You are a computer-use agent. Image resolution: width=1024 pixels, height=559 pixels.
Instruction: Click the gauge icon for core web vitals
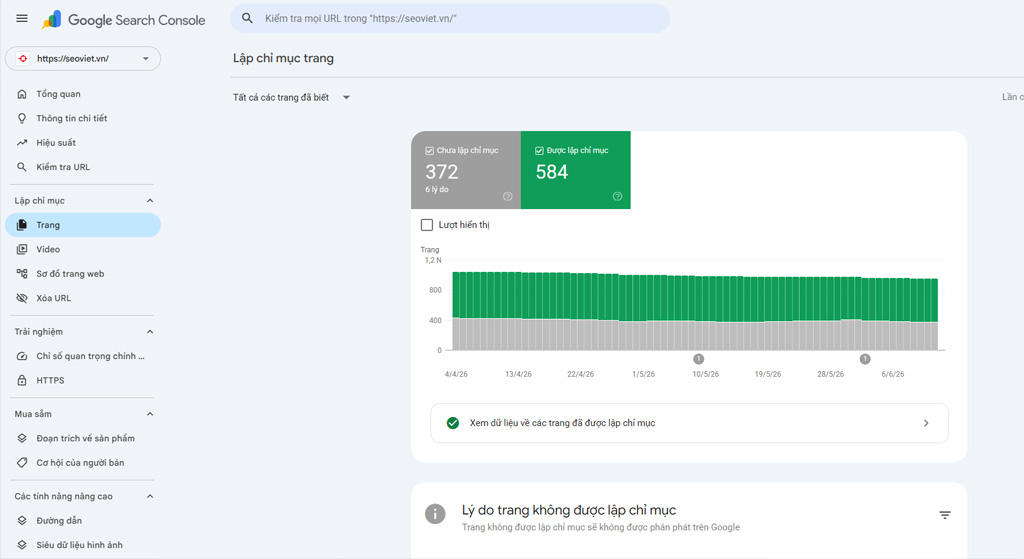click(x=22, y=356)
